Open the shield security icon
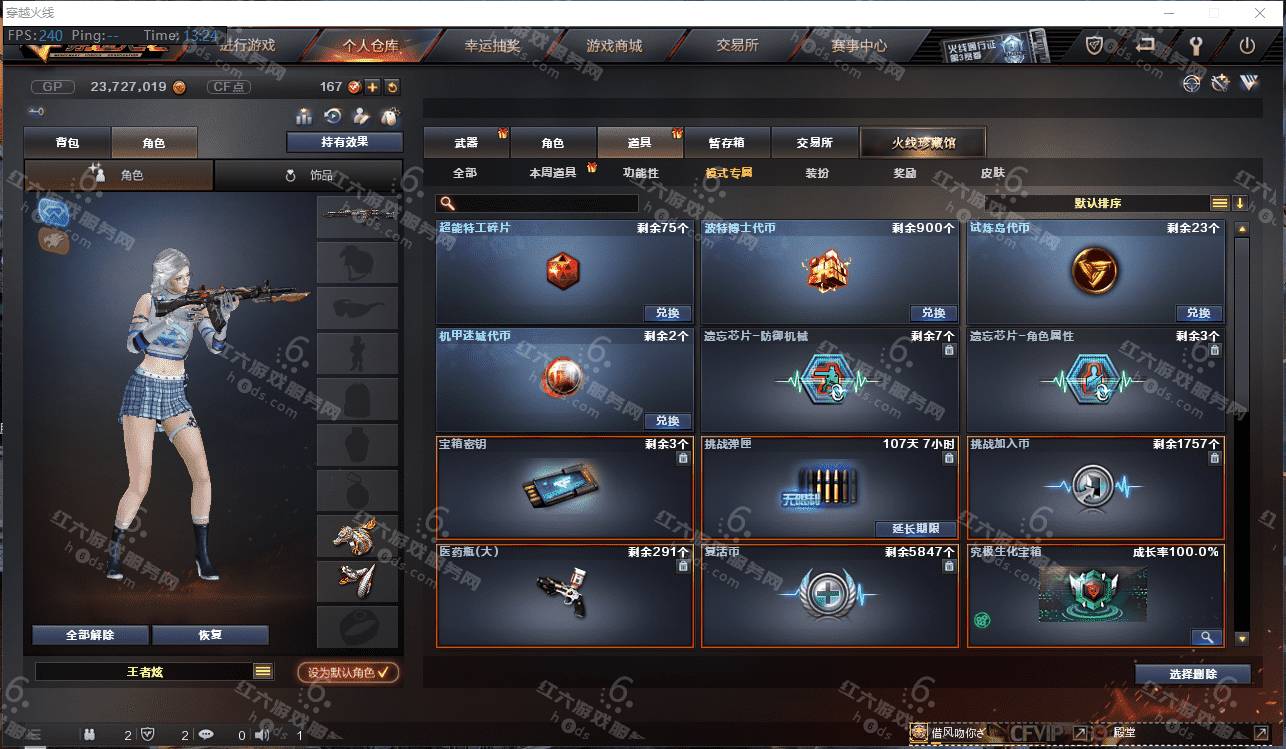The height and width of the screenshot is (749, 1286). tap(1095, 46)
